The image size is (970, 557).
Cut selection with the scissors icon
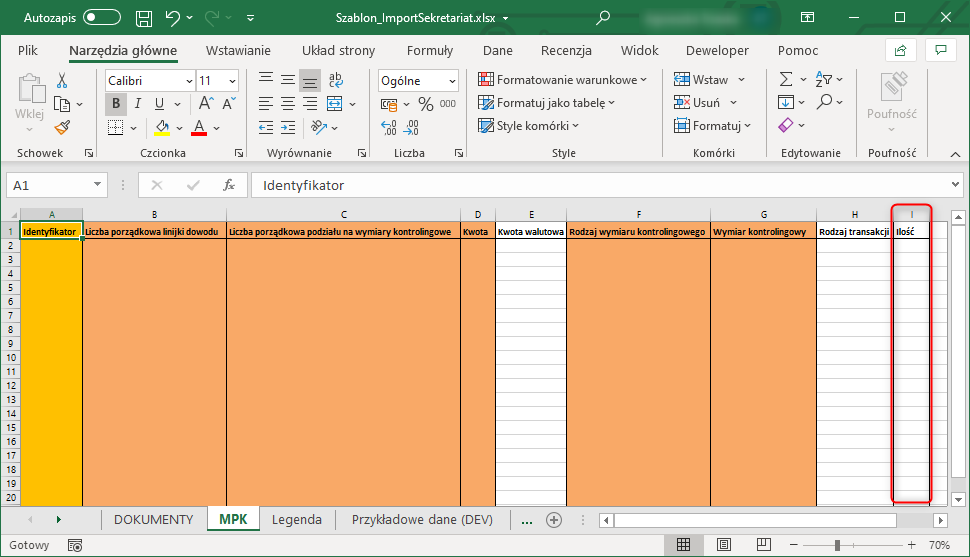pos(62,80)
